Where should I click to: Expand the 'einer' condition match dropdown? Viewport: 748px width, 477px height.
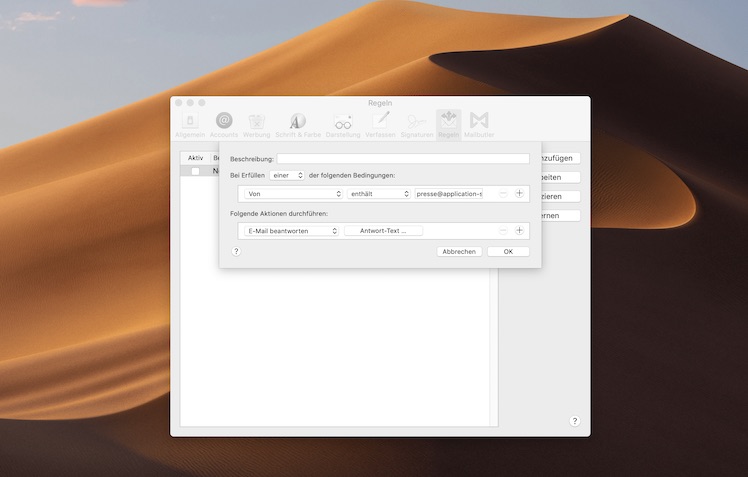(287, 175)
